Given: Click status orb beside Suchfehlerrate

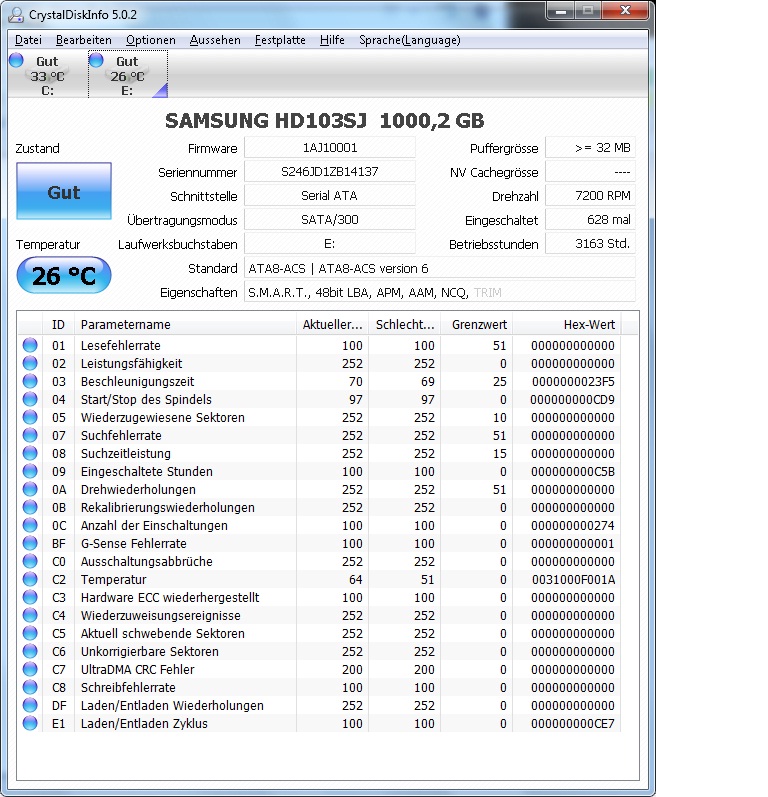Looking at the screenshot, I should tap(30, 435).
